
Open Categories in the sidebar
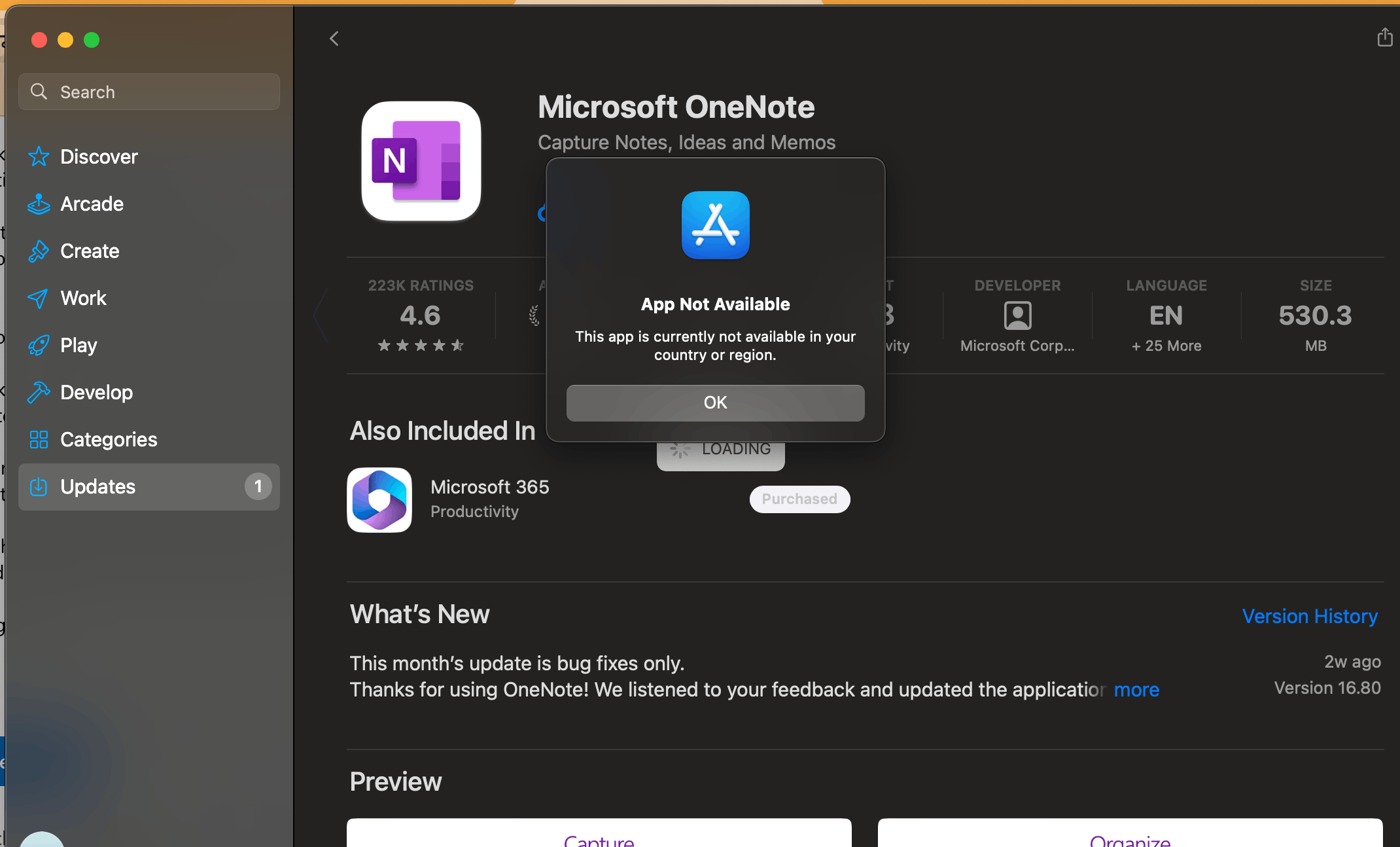[149, 439]
